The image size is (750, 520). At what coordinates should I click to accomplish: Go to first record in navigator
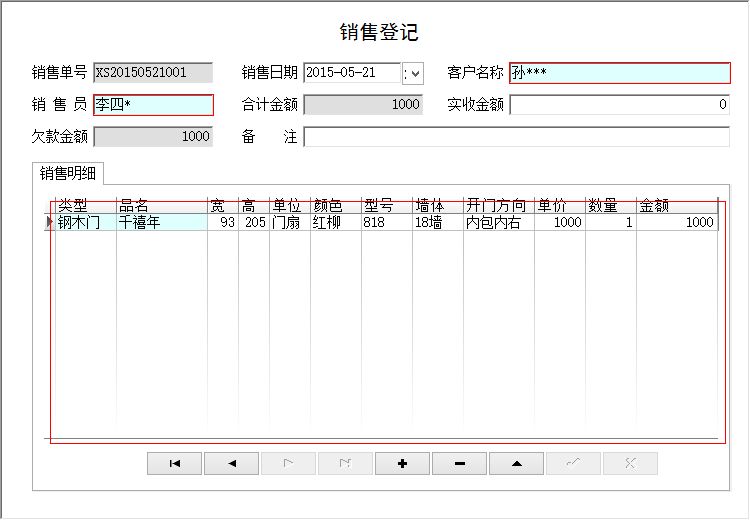[x=174, y=463]
